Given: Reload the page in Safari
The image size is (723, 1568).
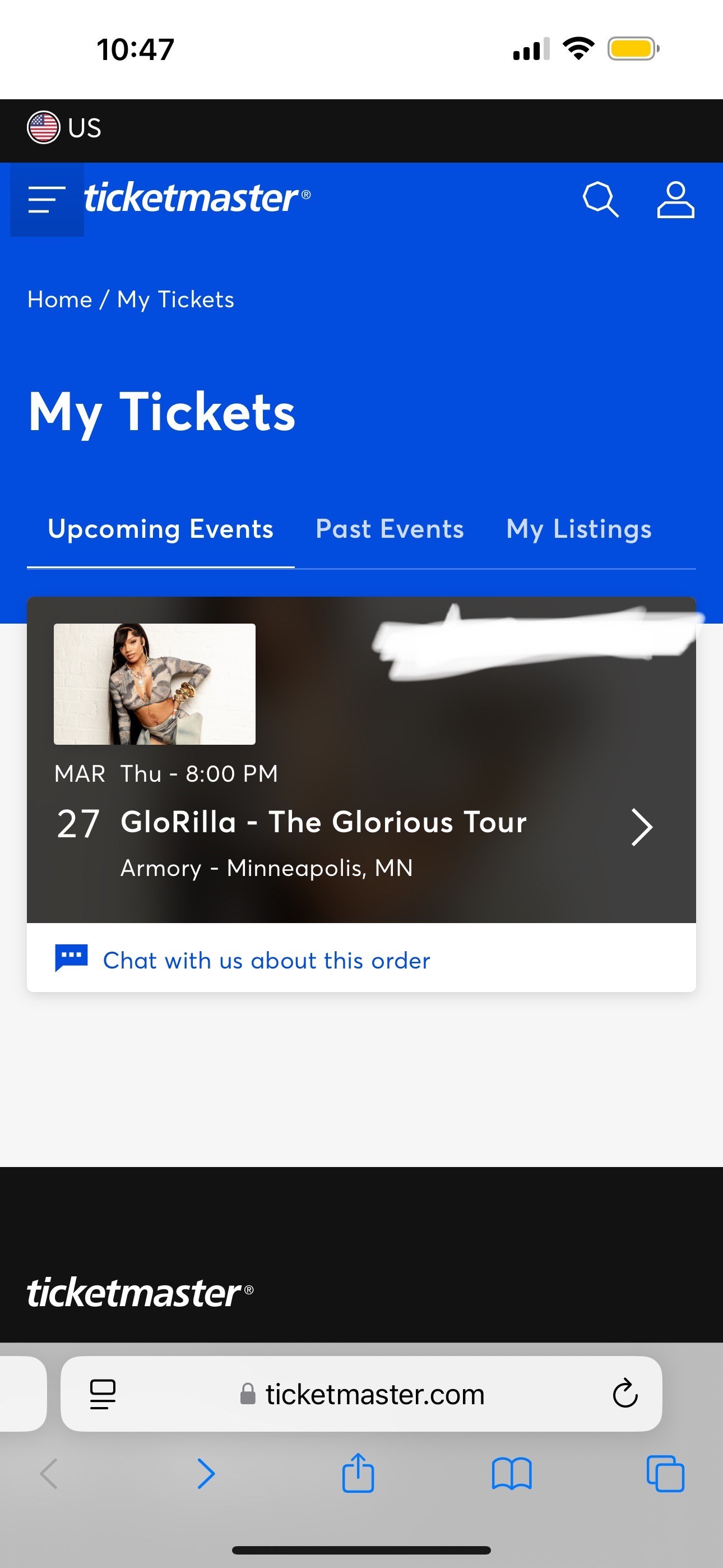Looking at the screenshot, I should [x=624, y=1393].
